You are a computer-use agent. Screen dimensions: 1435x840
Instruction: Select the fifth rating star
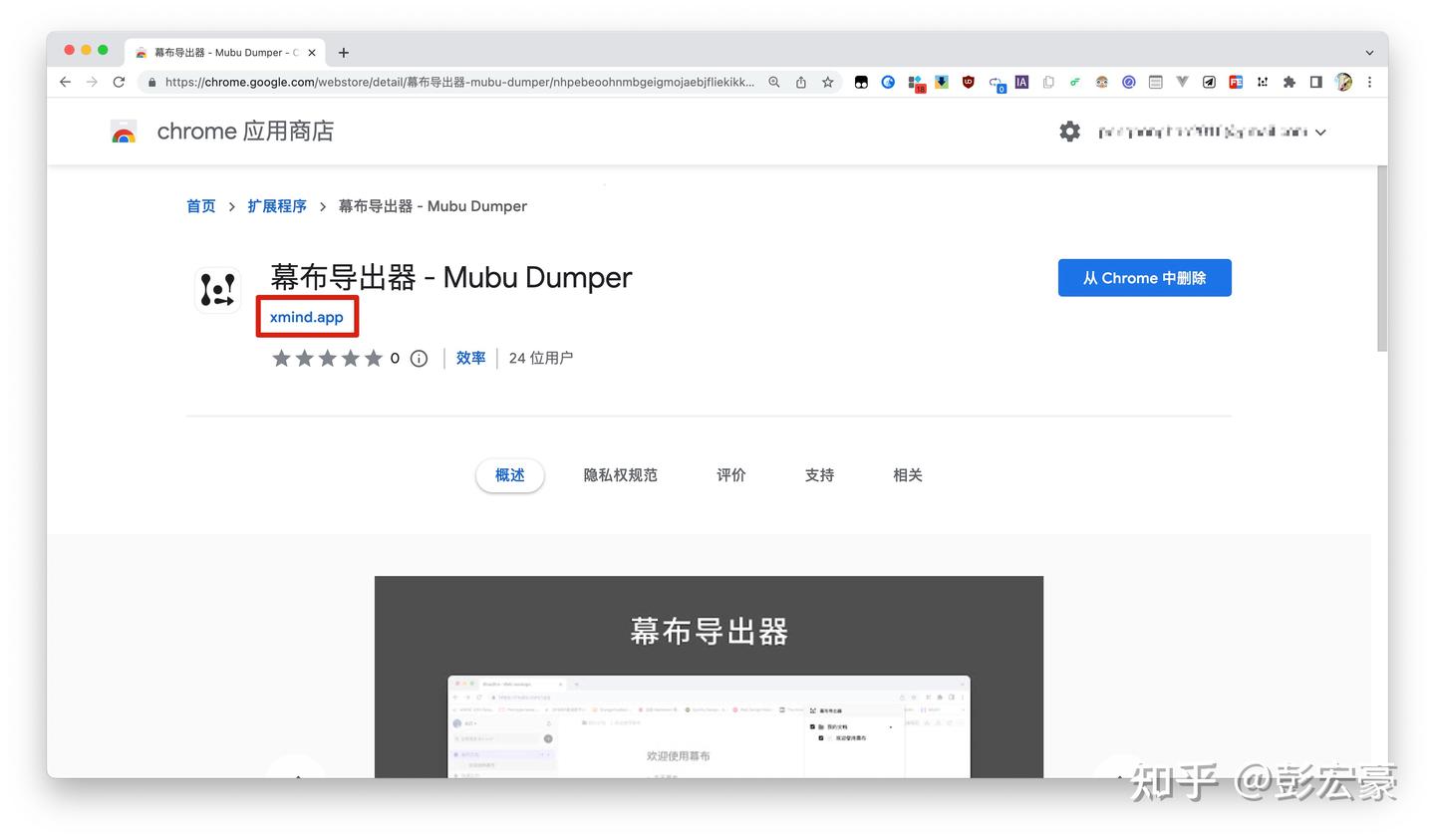pyautogui.click(x=374, y=358)
